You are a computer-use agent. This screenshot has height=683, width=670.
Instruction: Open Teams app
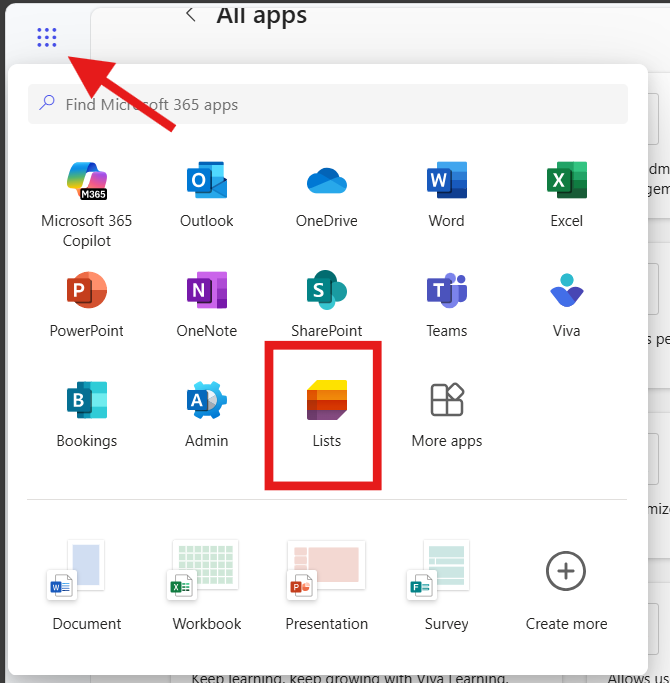point(447,304)
